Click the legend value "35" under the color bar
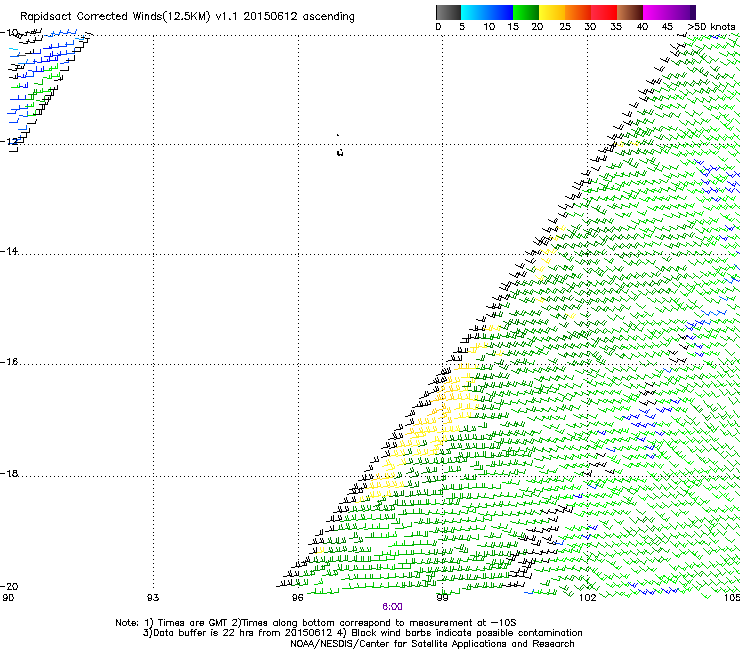 pyautogui.click(x=616, y=27)
